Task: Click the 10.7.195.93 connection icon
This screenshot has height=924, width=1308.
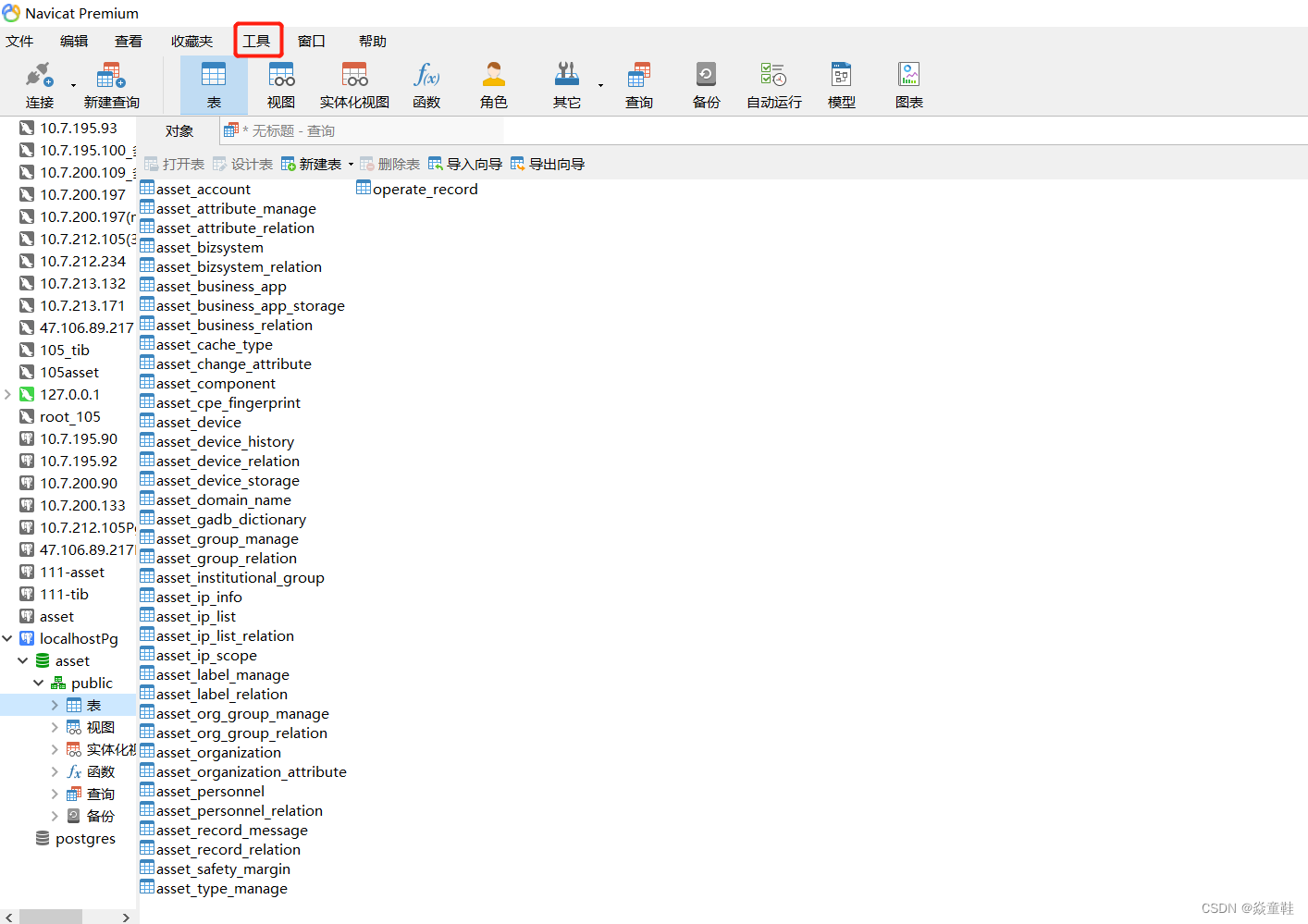Action: pos(27,128)
